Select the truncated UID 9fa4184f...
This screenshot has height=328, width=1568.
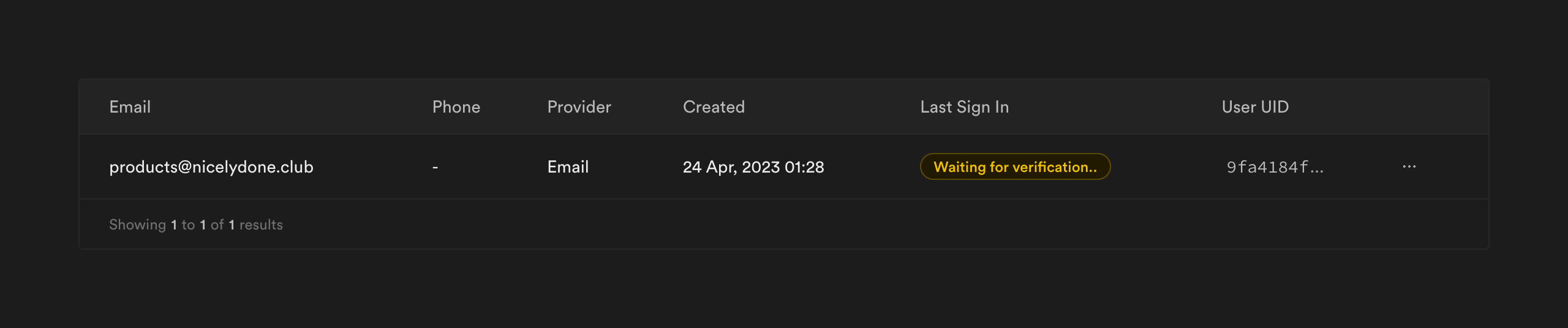pyautogui.click(x=1275, y=167)
